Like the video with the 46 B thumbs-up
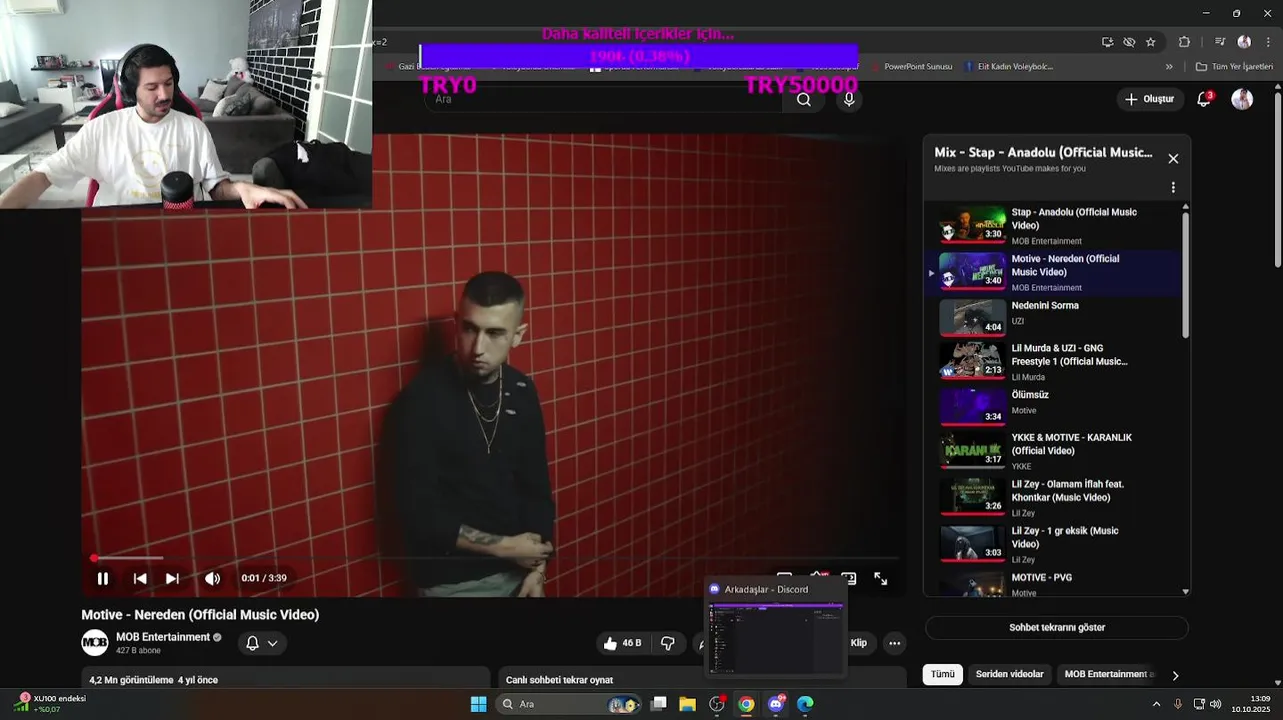 [623, 643]
